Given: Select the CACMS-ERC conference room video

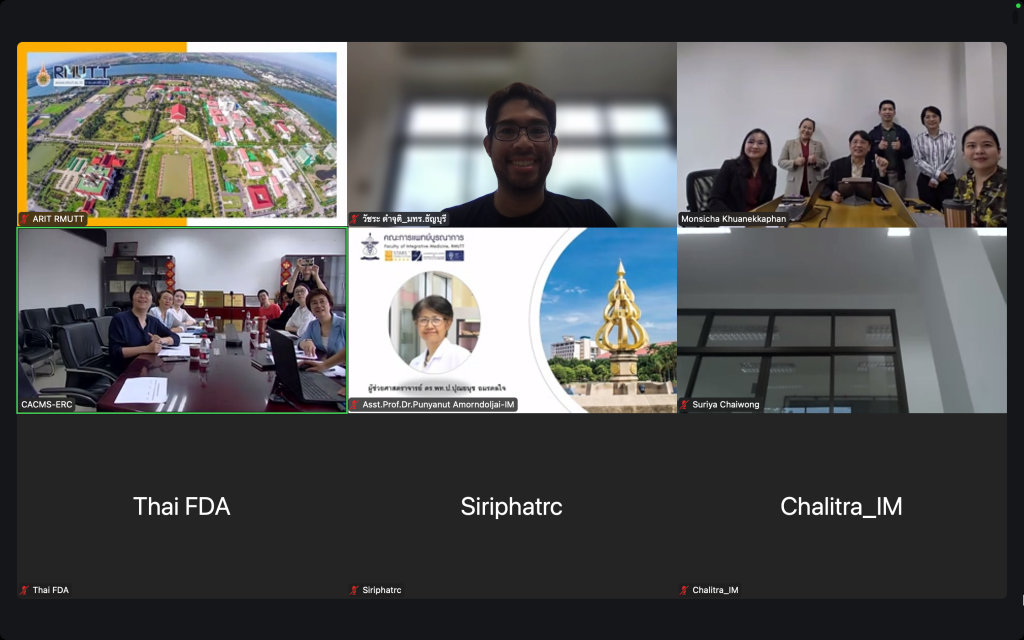Looking at the screenshot, I should 181,320.
